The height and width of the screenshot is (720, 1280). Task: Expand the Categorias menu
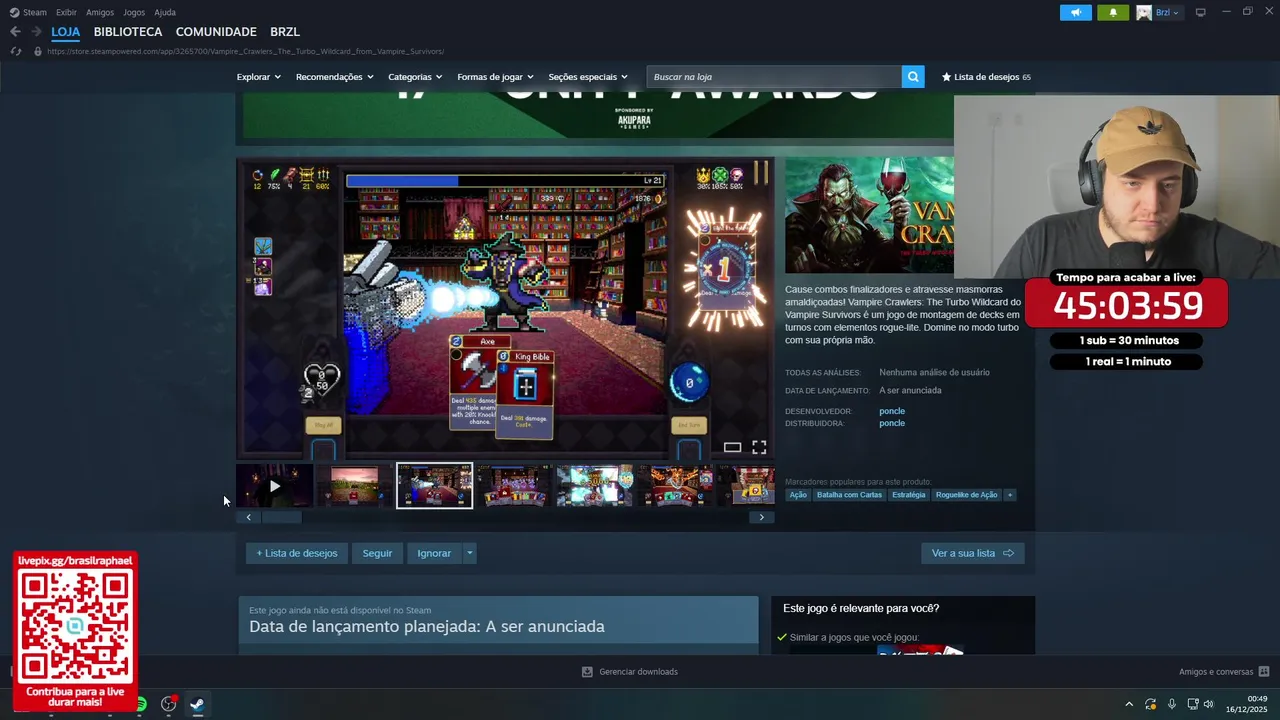coord(415,77)
